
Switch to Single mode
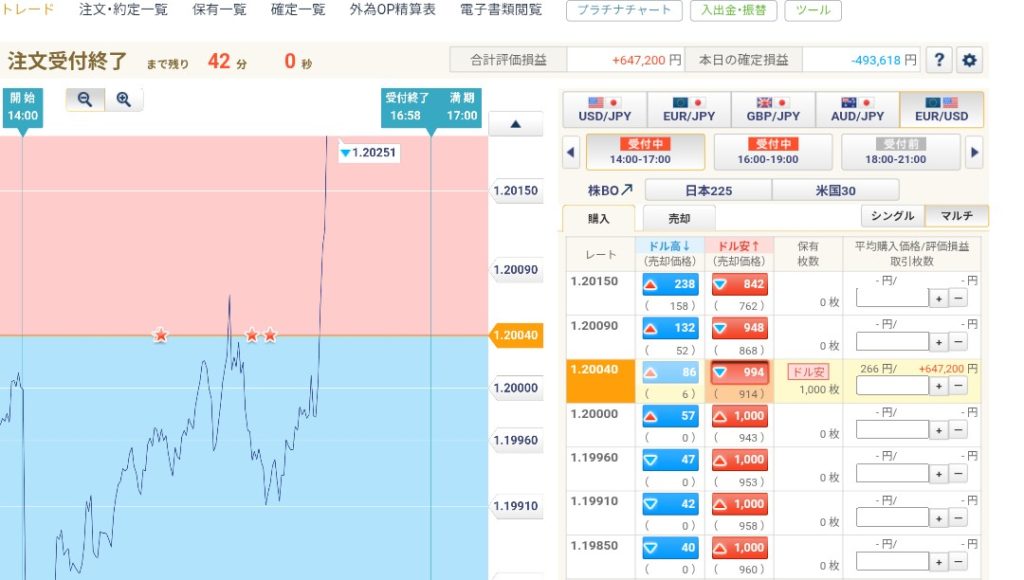point(892,216)
